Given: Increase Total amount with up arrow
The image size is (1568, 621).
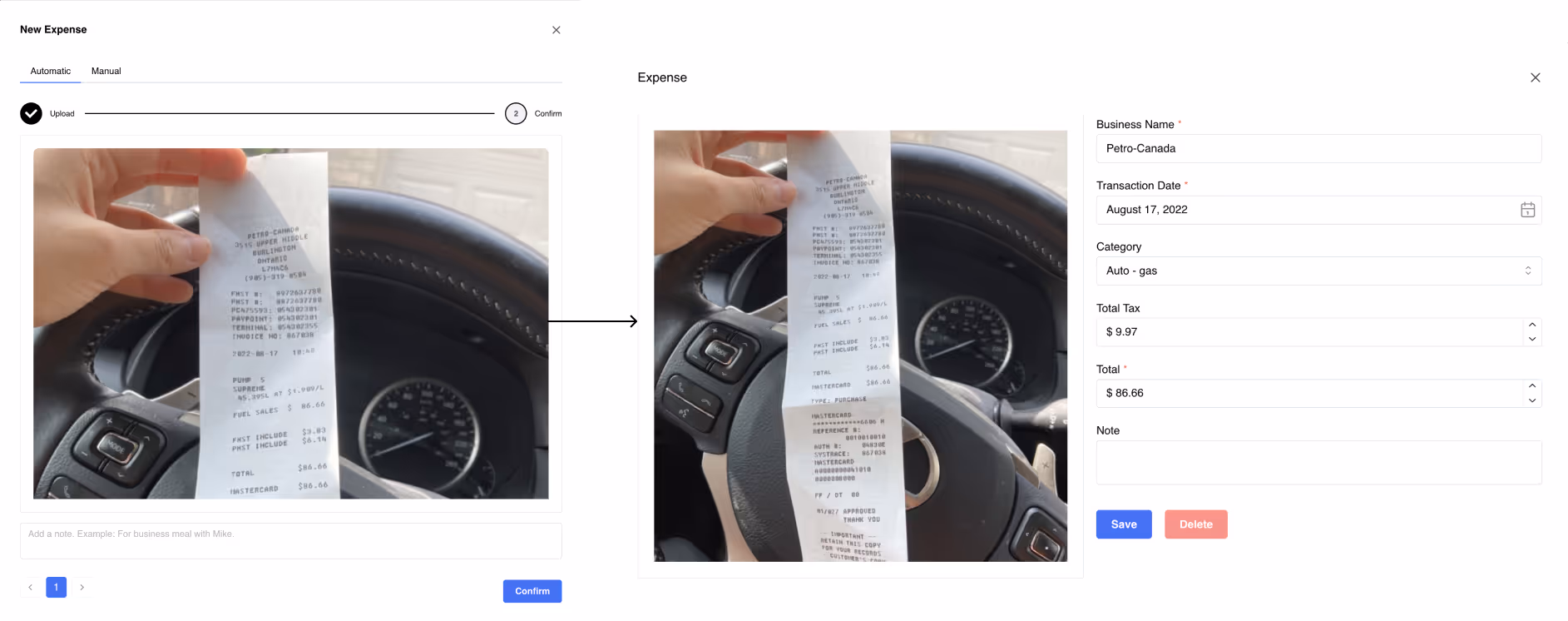Looking at the screenshot, I should click(x=1532, y=386).
